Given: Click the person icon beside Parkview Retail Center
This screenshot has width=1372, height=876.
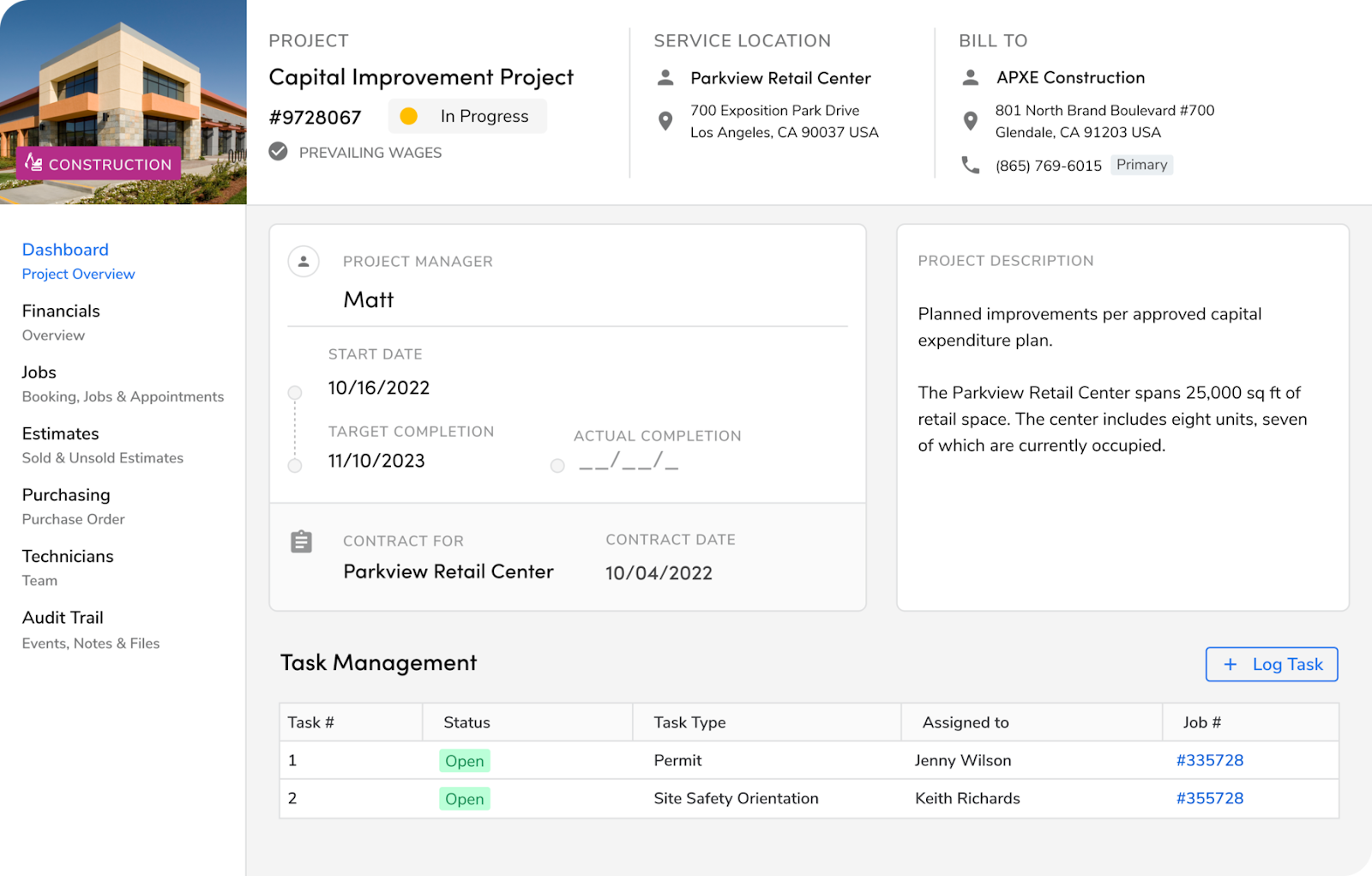Looking at the screenshot, I should coord(665,77).
